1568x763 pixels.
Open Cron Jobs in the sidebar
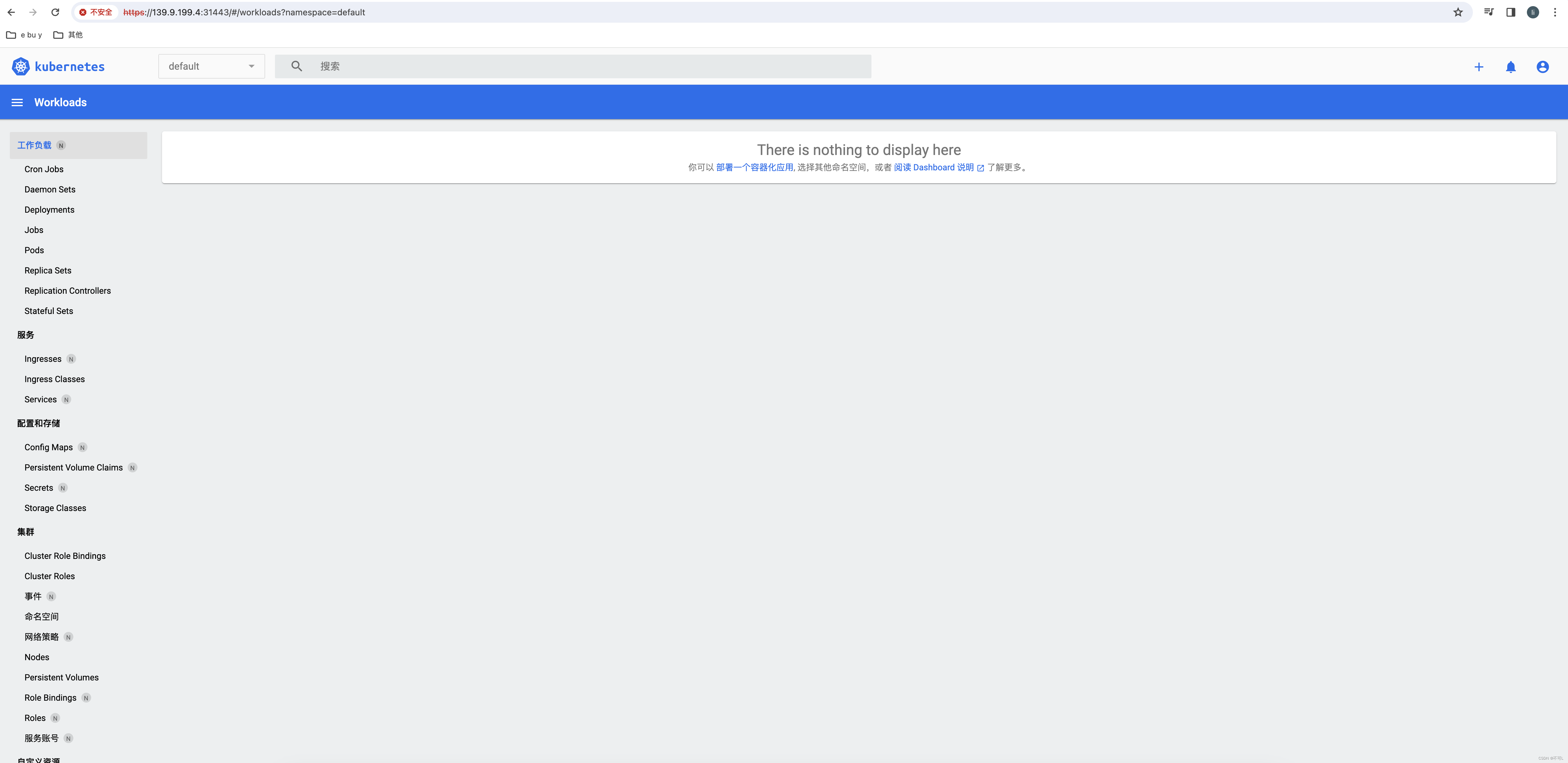coord(44,169)
